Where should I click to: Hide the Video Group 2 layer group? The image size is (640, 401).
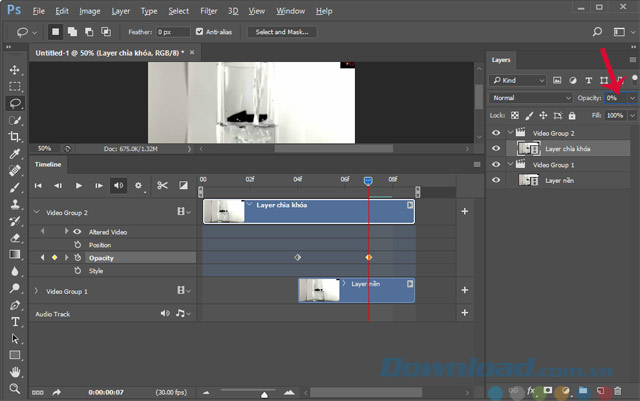496,132
